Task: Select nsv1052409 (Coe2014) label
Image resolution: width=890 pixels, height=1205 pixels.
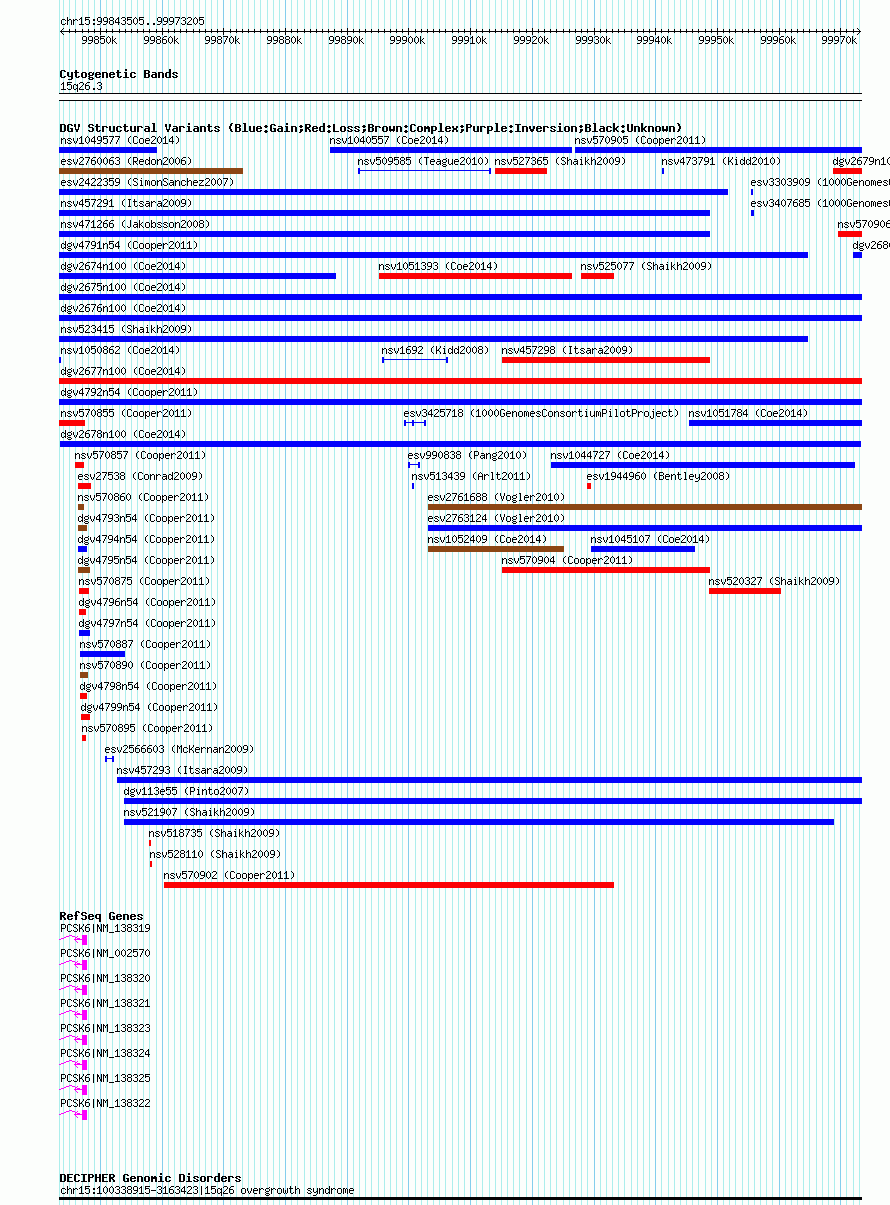Action: tap(488, 540)
